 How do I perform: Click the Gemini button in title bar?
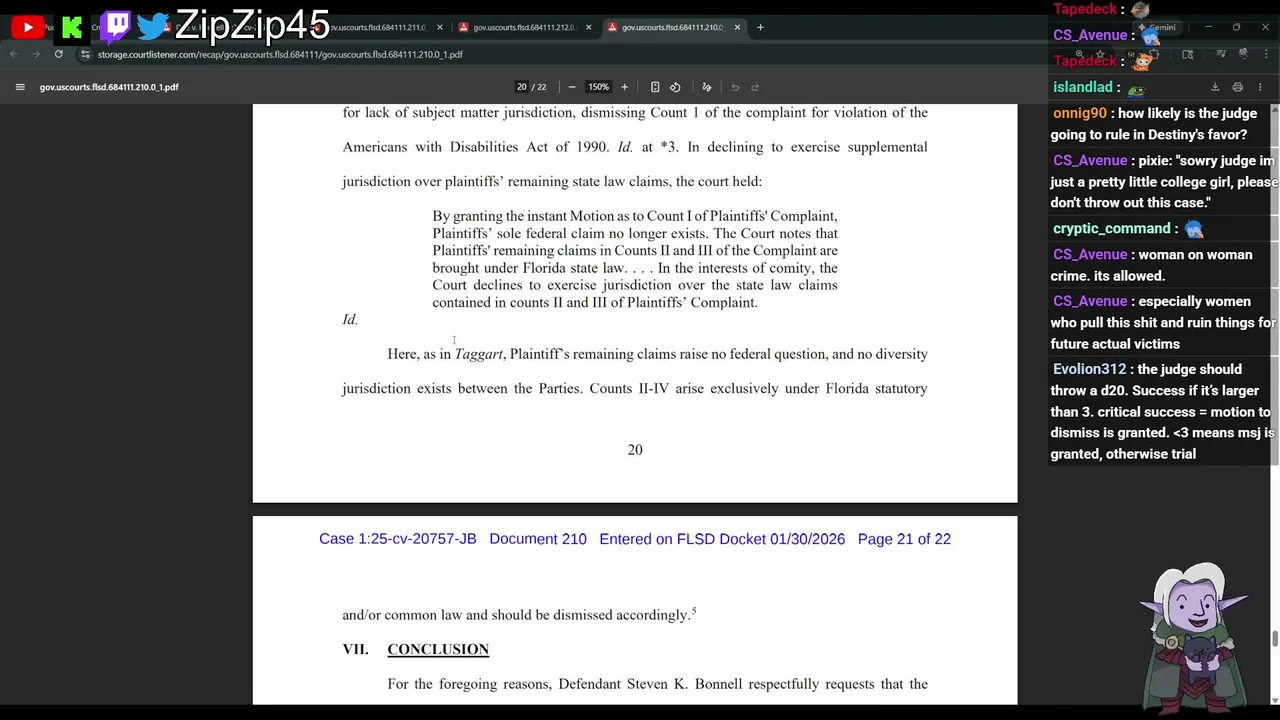pos(1156,27)
